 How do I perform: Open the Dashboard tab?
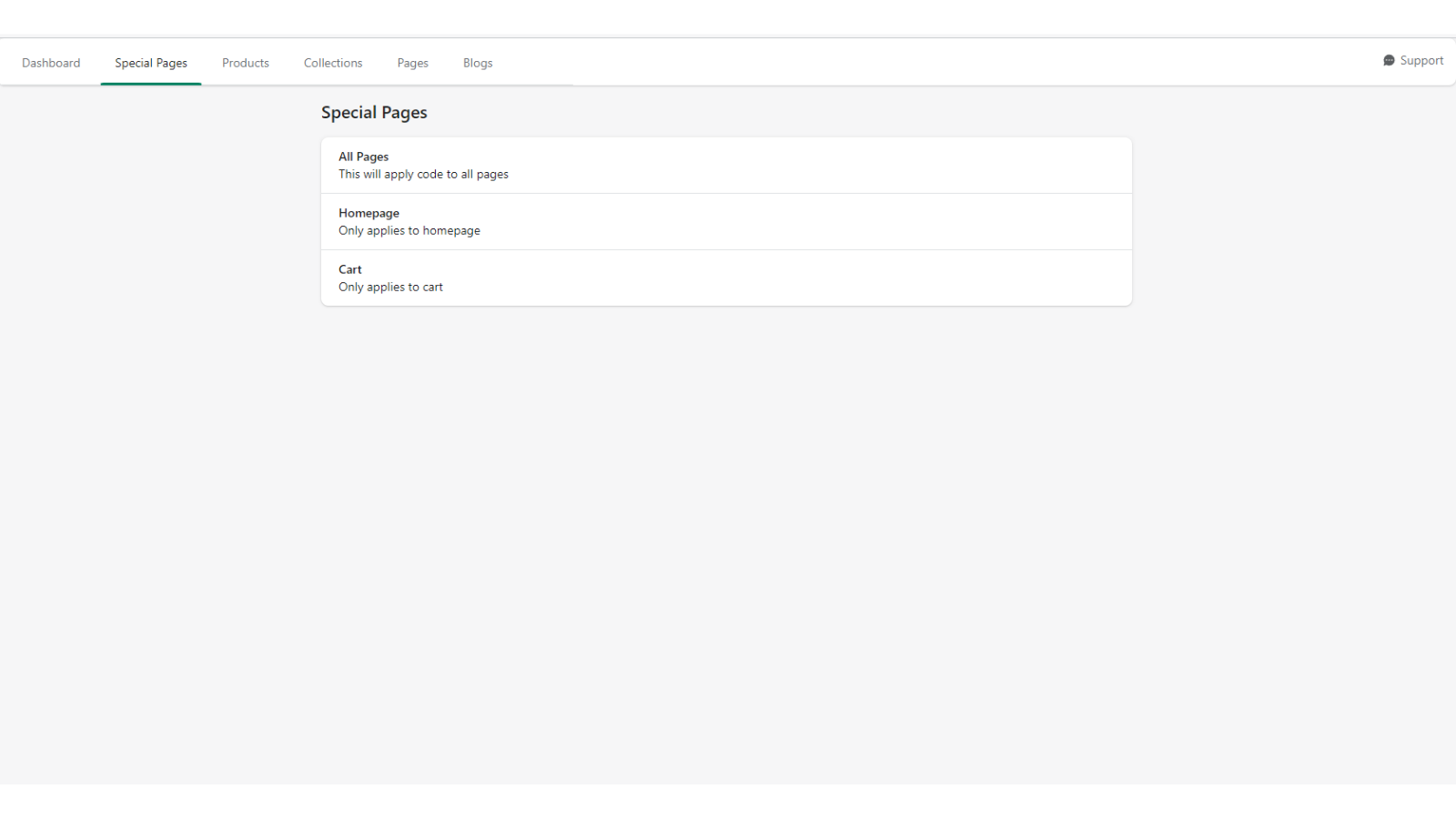click(x=51, y=63)
